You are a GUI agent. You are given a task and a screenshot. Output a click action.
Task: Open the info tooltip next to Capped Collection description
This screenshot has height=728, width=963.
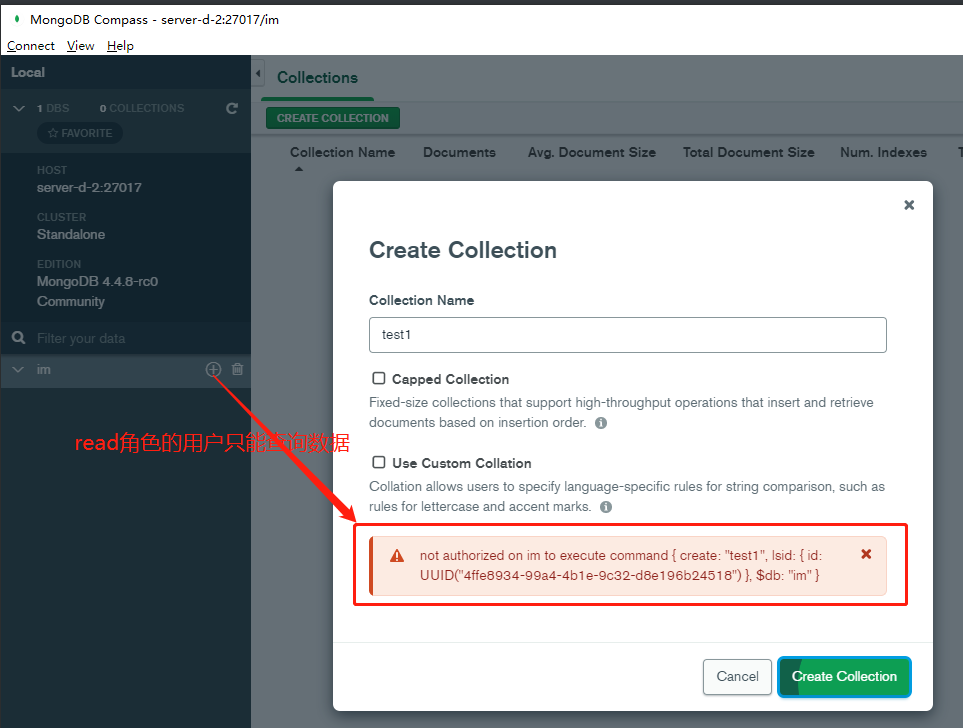coord(600,423)
